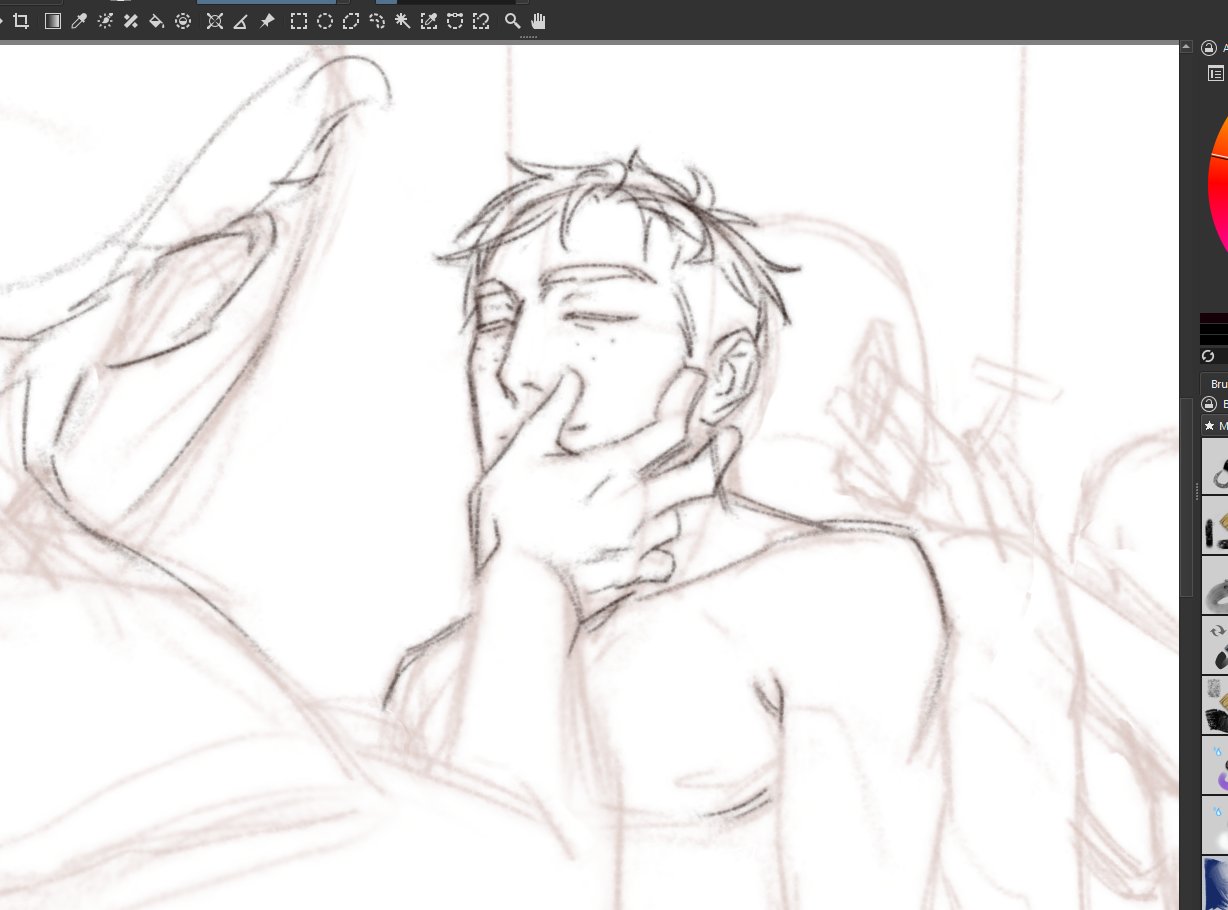Choose the white wet blender brush preset

click(1215, 824)
